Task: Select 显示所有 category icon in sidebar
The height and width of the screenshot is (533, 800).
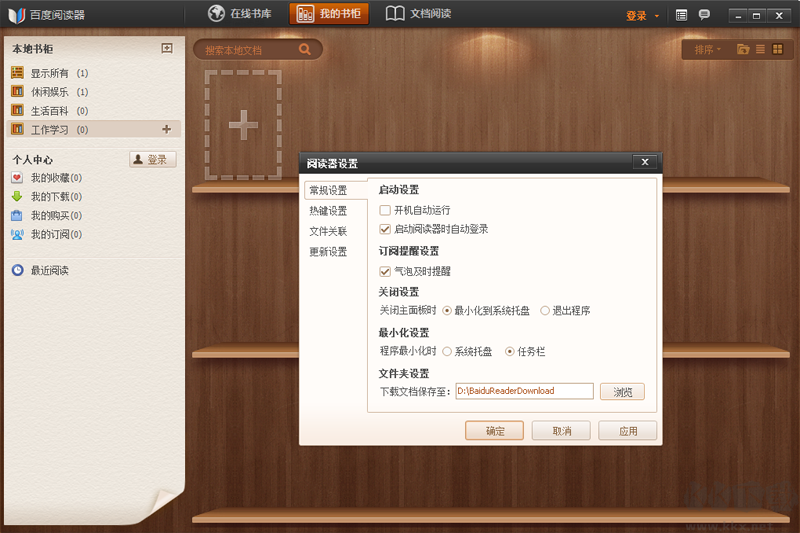Action: (x=17, y=73)
